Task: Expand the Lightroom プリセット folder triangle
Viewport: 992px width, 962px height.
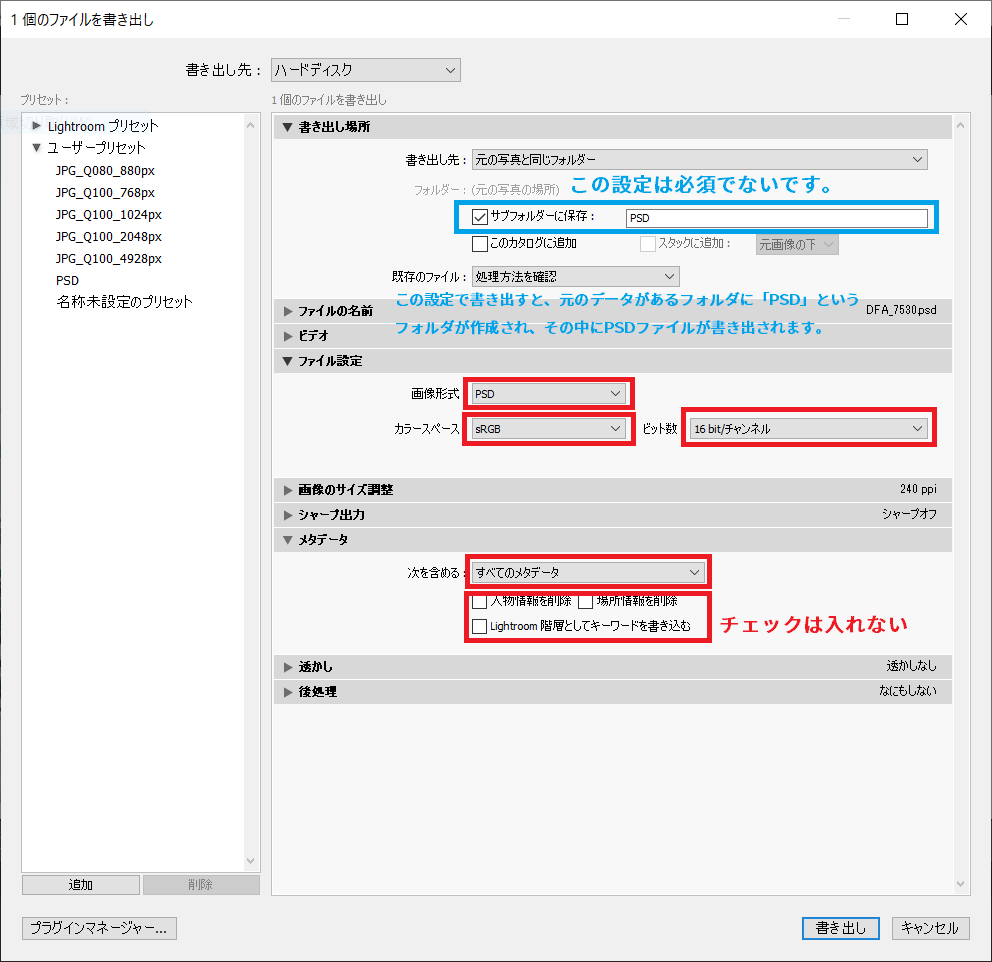Action: coord(37,126)
